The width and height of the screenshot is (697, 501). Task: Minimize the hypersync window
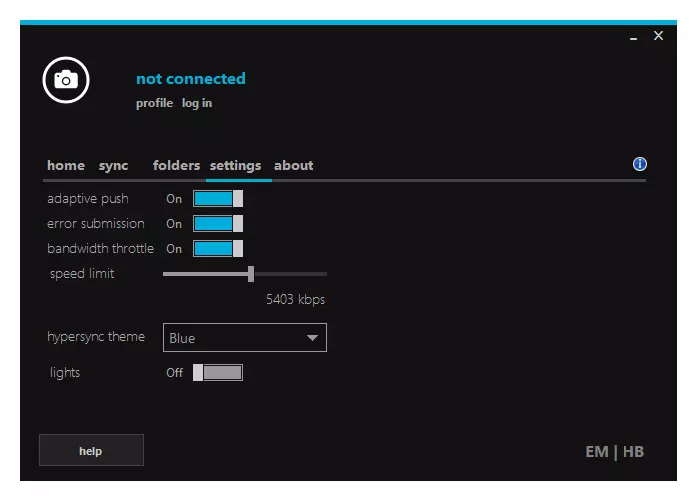[x=634, y=37]
